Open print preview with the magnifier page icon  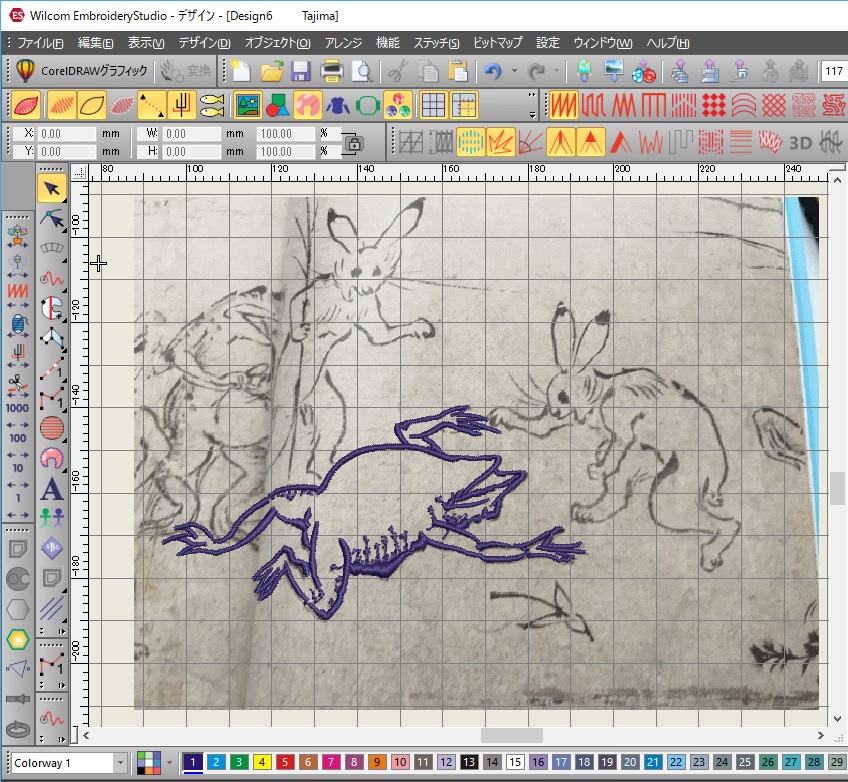tap(362, 71)
